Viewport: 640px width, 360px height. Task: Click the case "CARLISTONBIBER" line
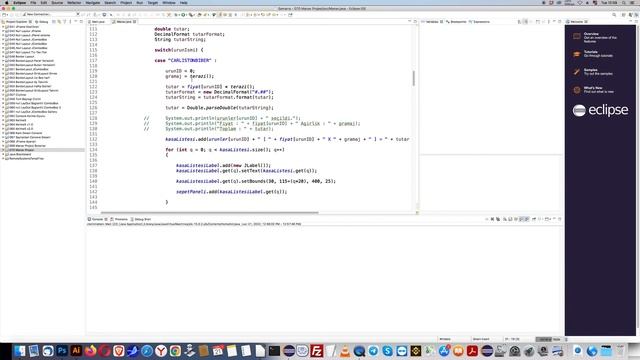(185, 60)
